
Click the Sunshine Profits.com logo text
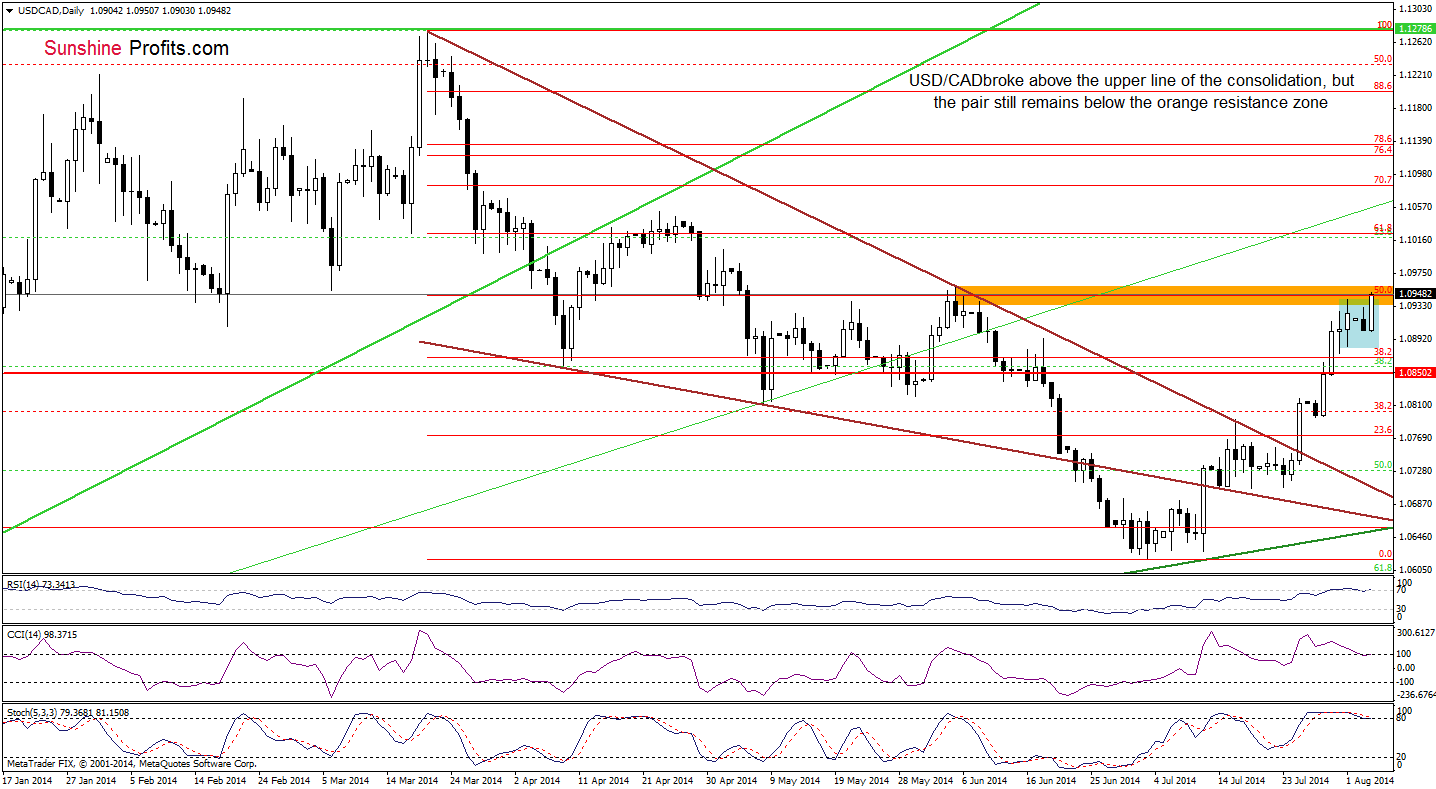pos(136,48)
